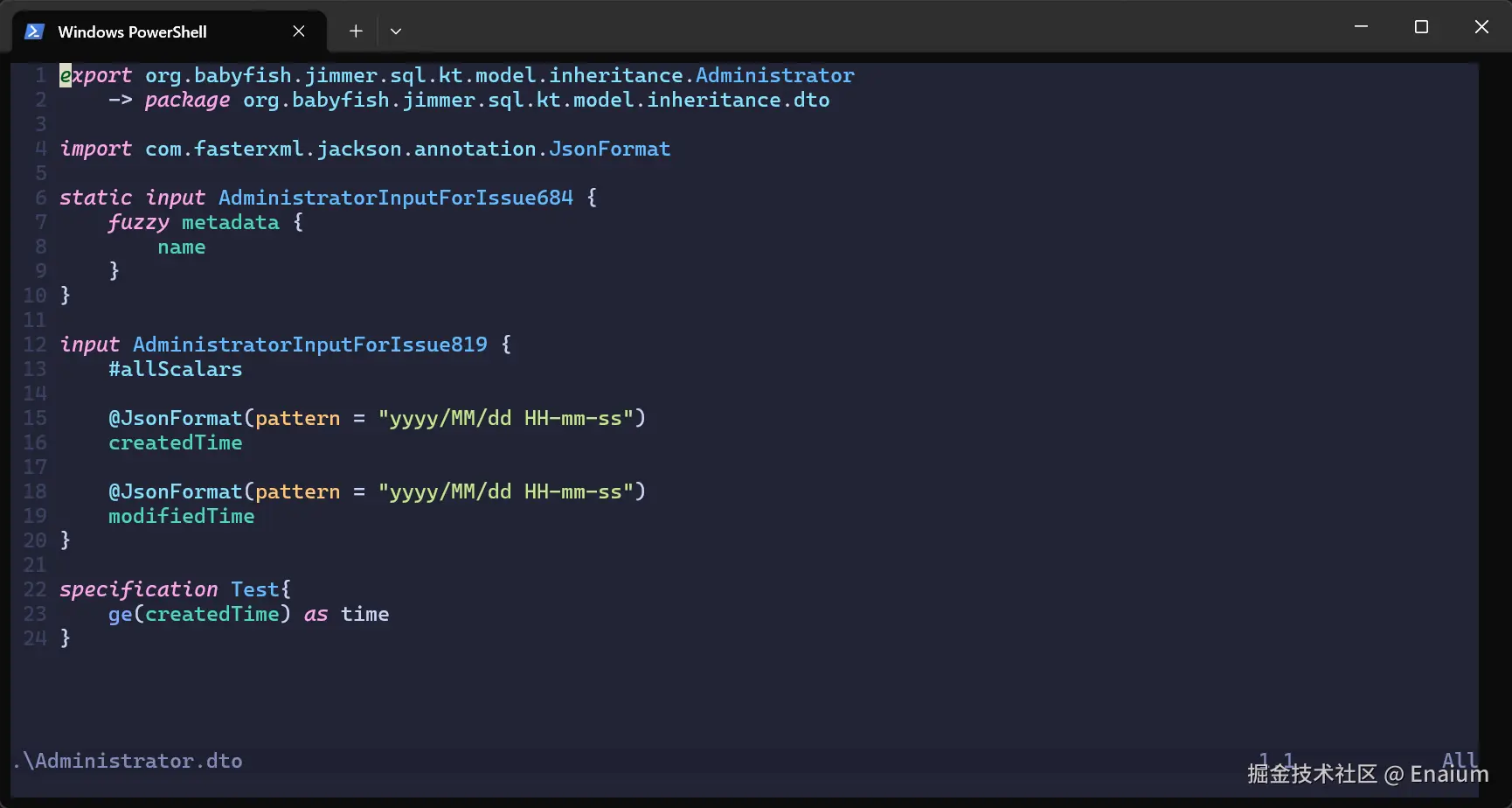Click the JsonFormat import on line 4

[x=609, y=150]
